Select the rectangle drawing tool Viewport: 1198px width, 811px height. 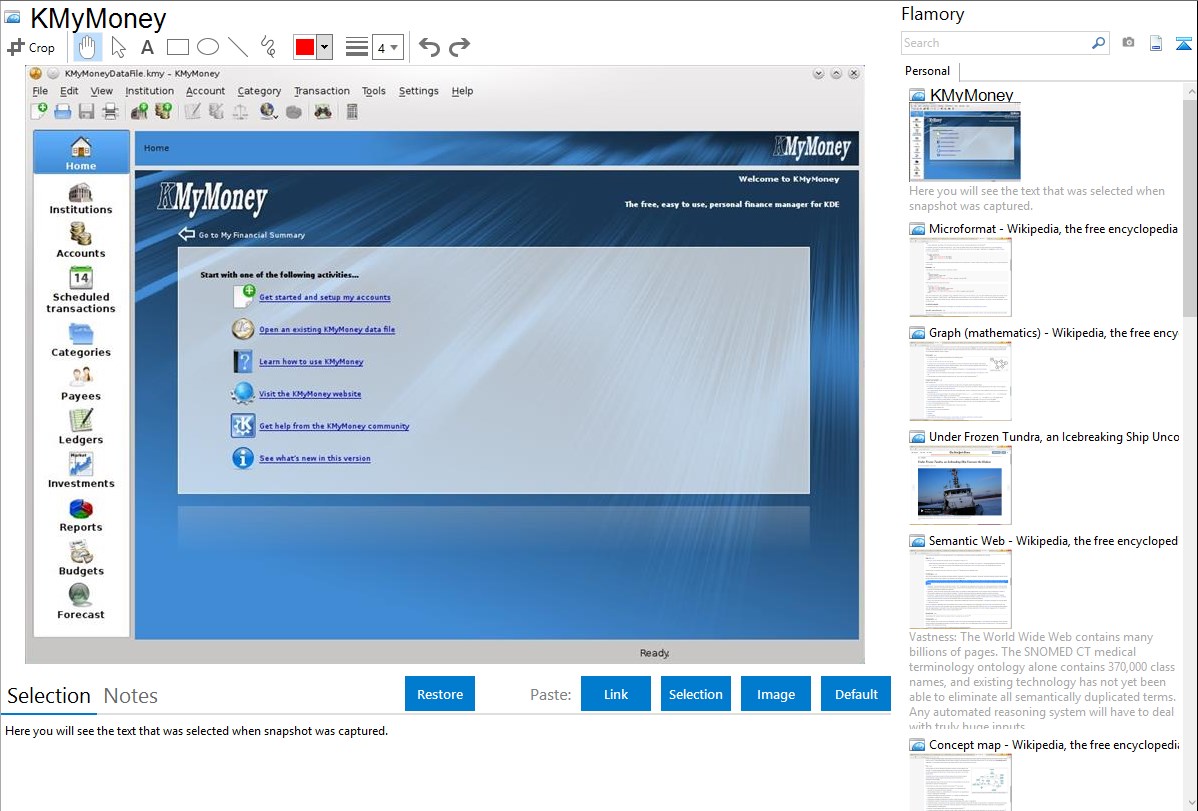pyautogui.click(x=177, y=47)
